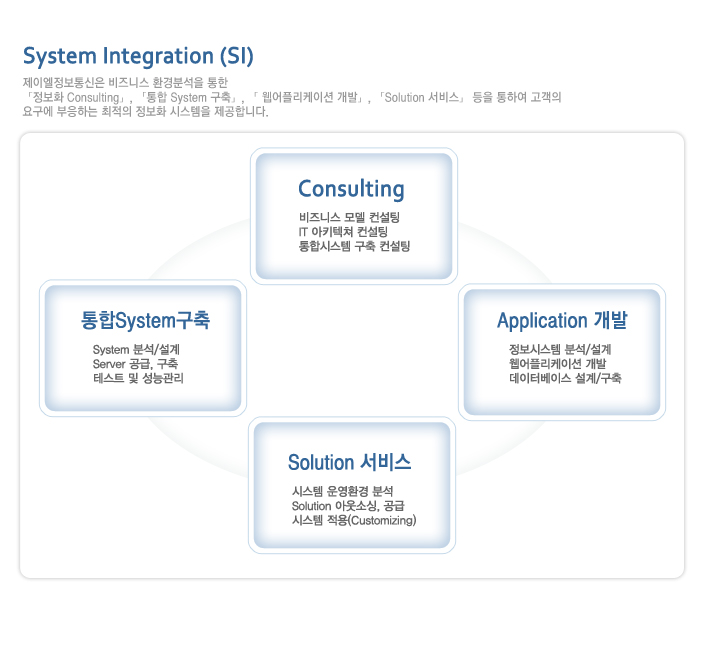Viewport: 712px width, 656px height.
Task: Click the System Integration (SI) heading
Action: (138, 56)
